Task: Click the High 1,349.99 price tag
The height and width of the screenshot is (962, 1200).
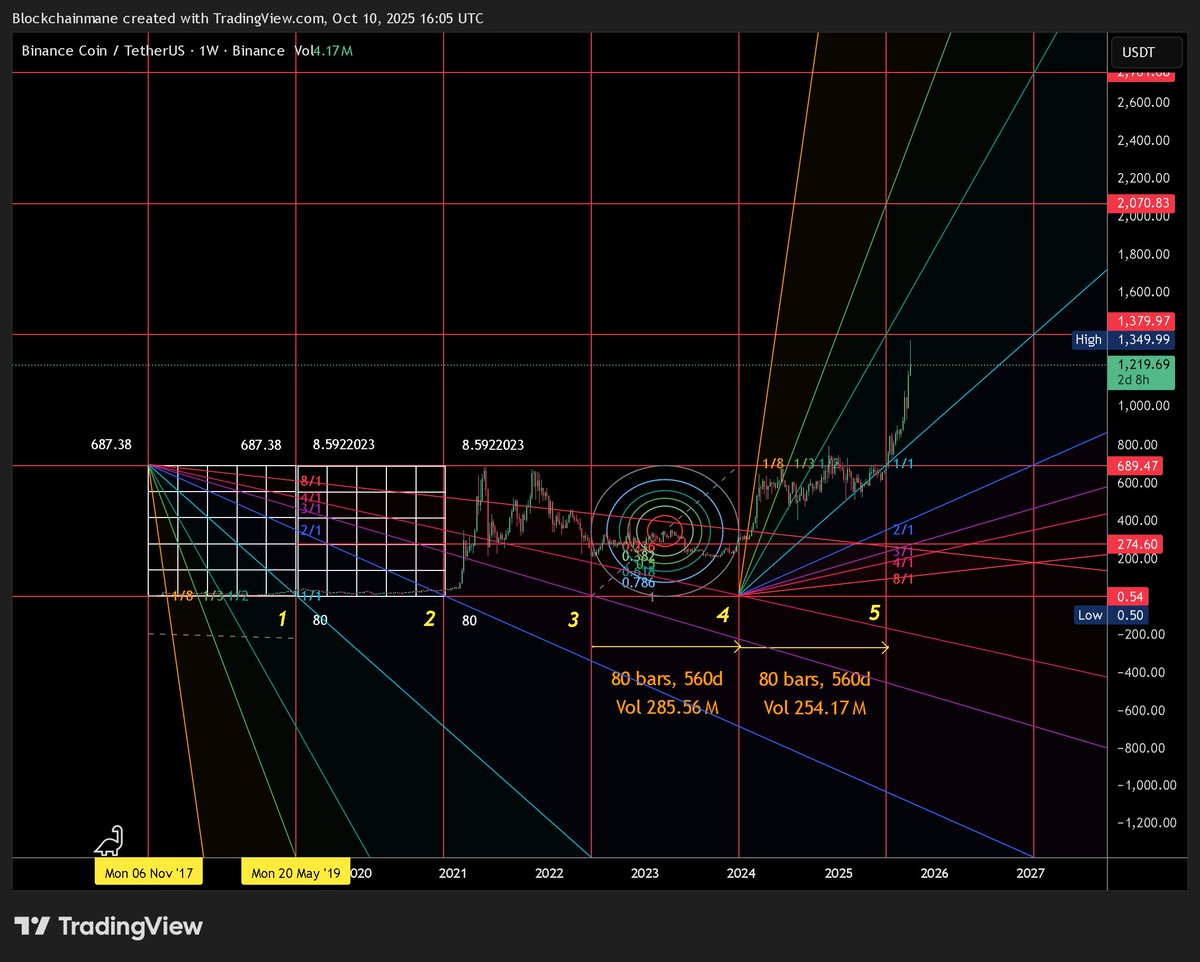Action: tap(1124, 340)
